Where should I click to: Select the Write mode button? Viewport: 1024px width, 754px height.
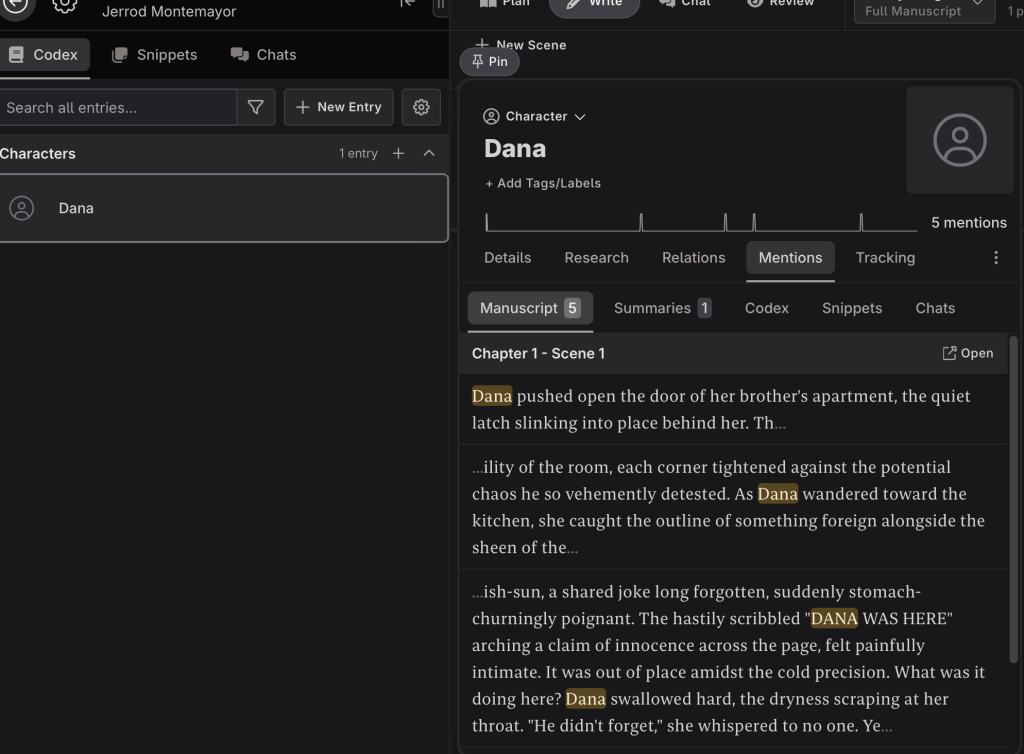point(594,5)
